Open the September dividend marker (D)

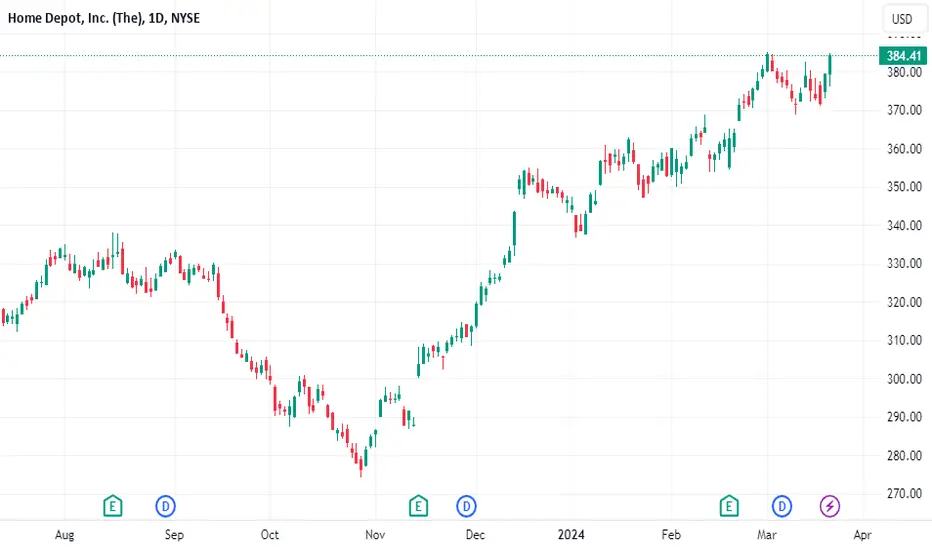click(166, 506)
